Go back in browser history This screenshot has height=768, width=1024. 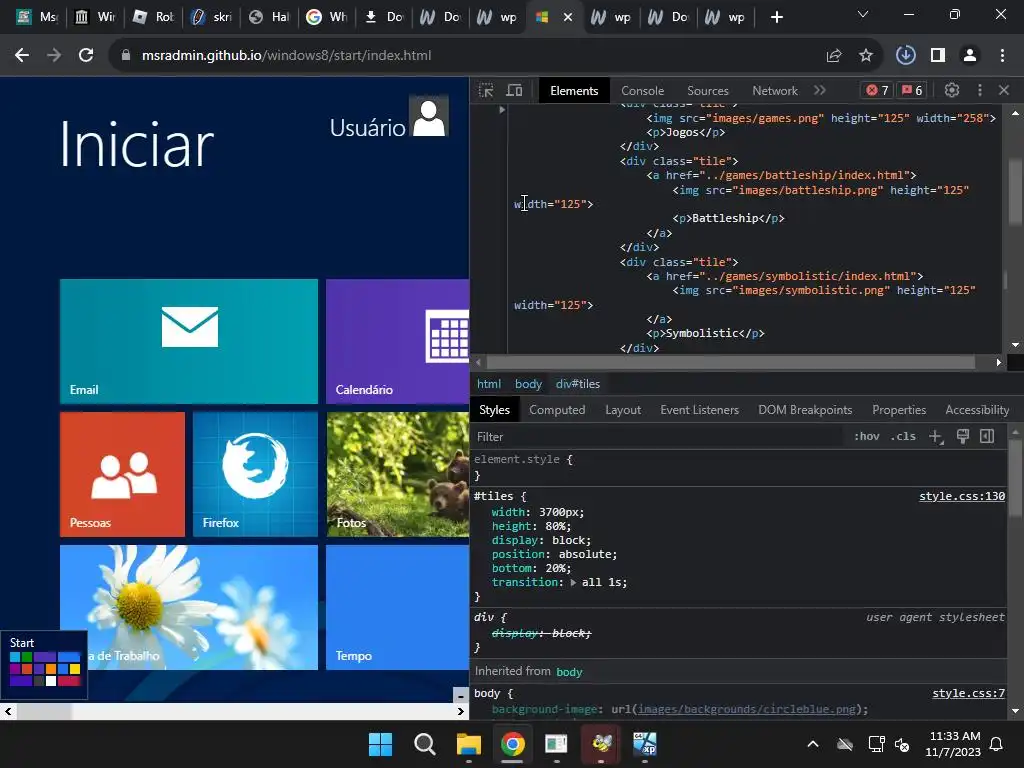coord(22,56)
